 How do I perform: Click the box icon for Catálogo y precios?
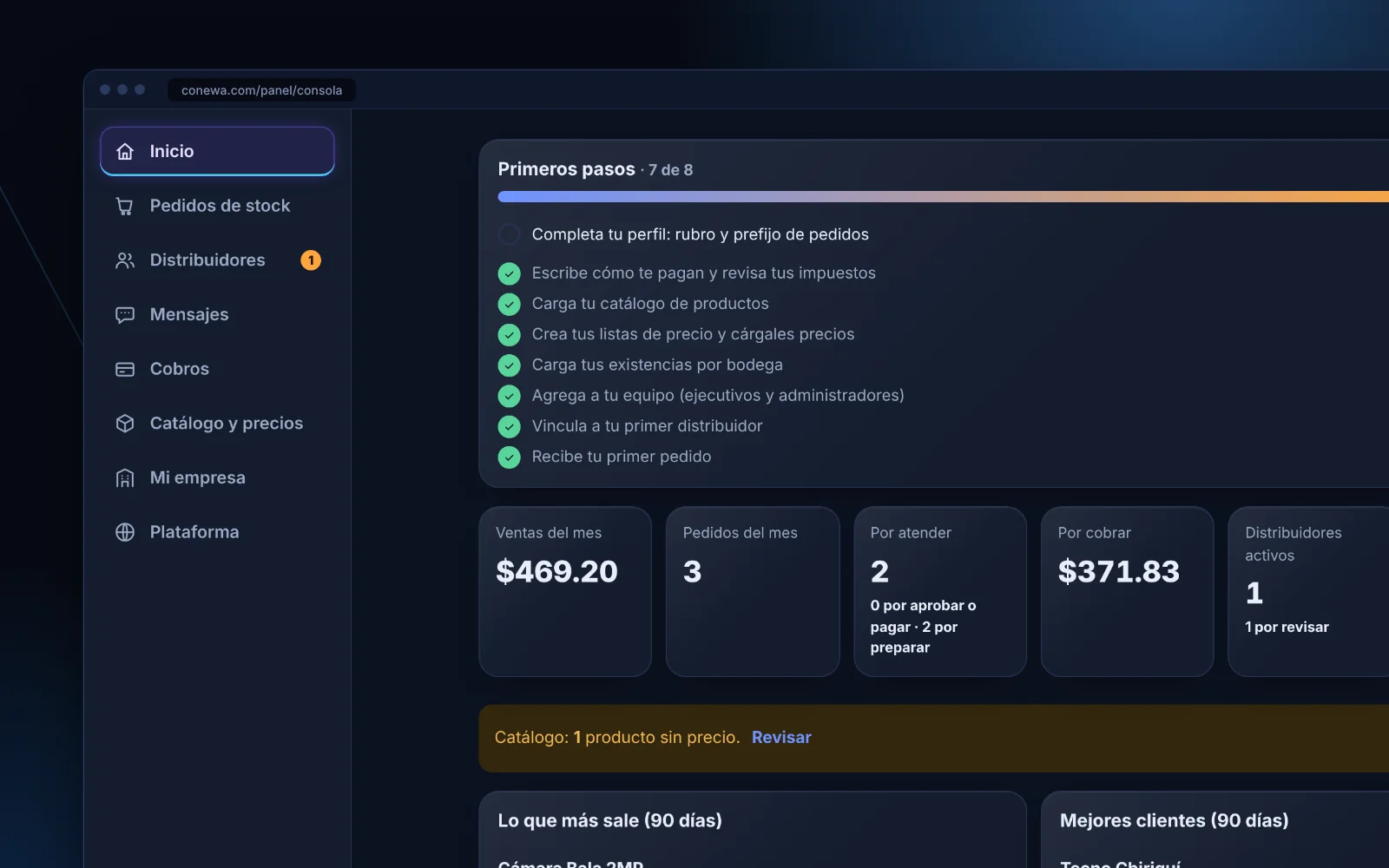pos(125,424)
